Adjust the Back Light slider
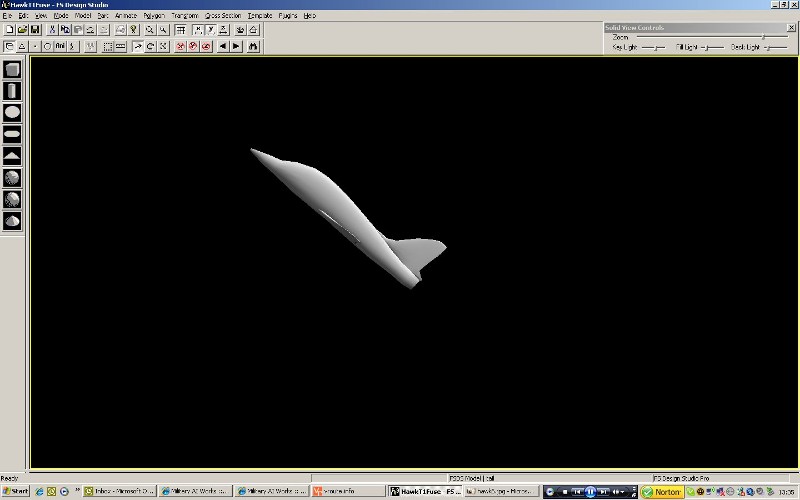Screen dimensions: 800x500 [x=770, y=47]
